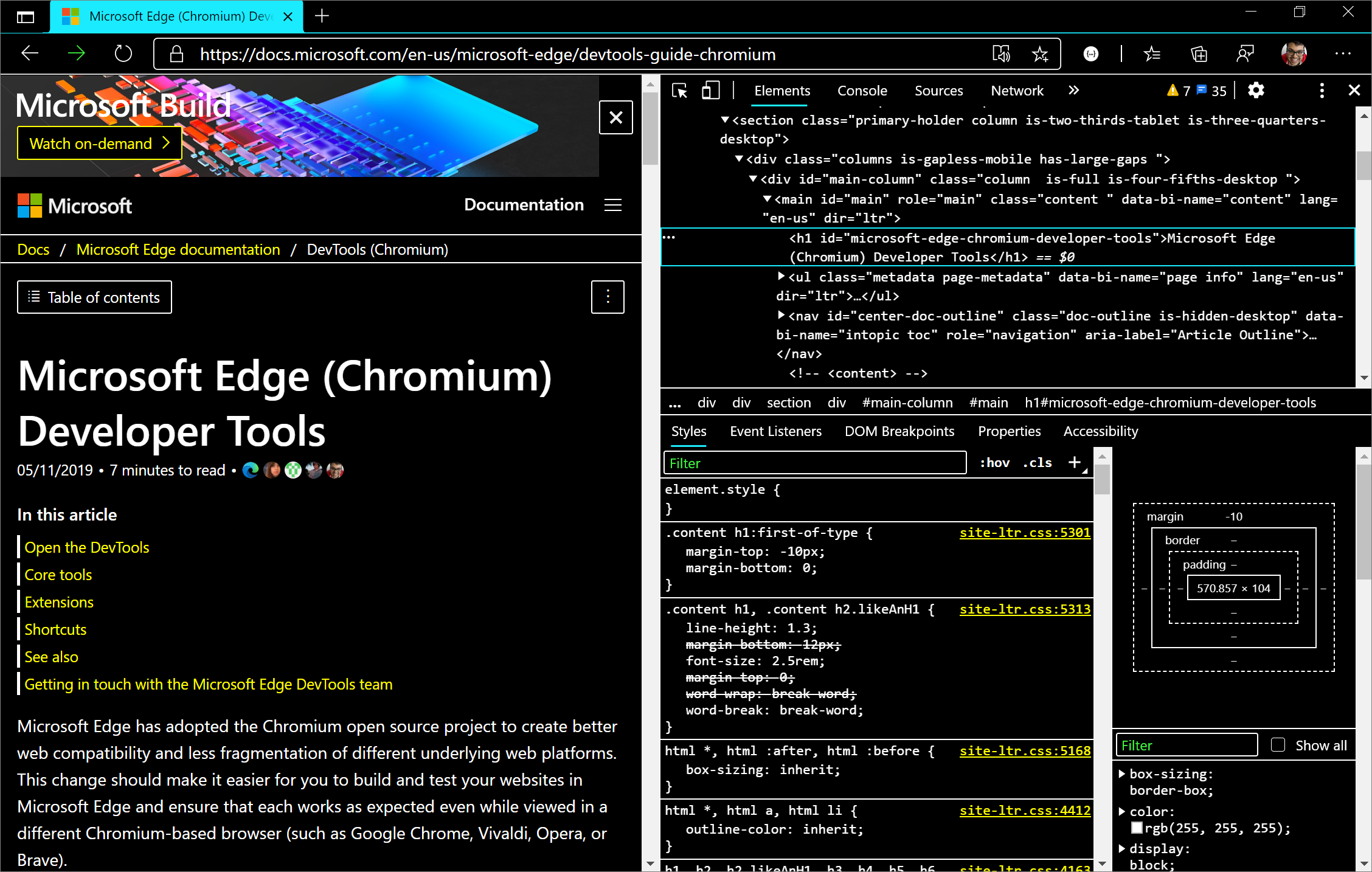Viewport: 1372px width, 872px height.
Task: Click the inspect element cursor icon
Action: (x=679, y=91)
